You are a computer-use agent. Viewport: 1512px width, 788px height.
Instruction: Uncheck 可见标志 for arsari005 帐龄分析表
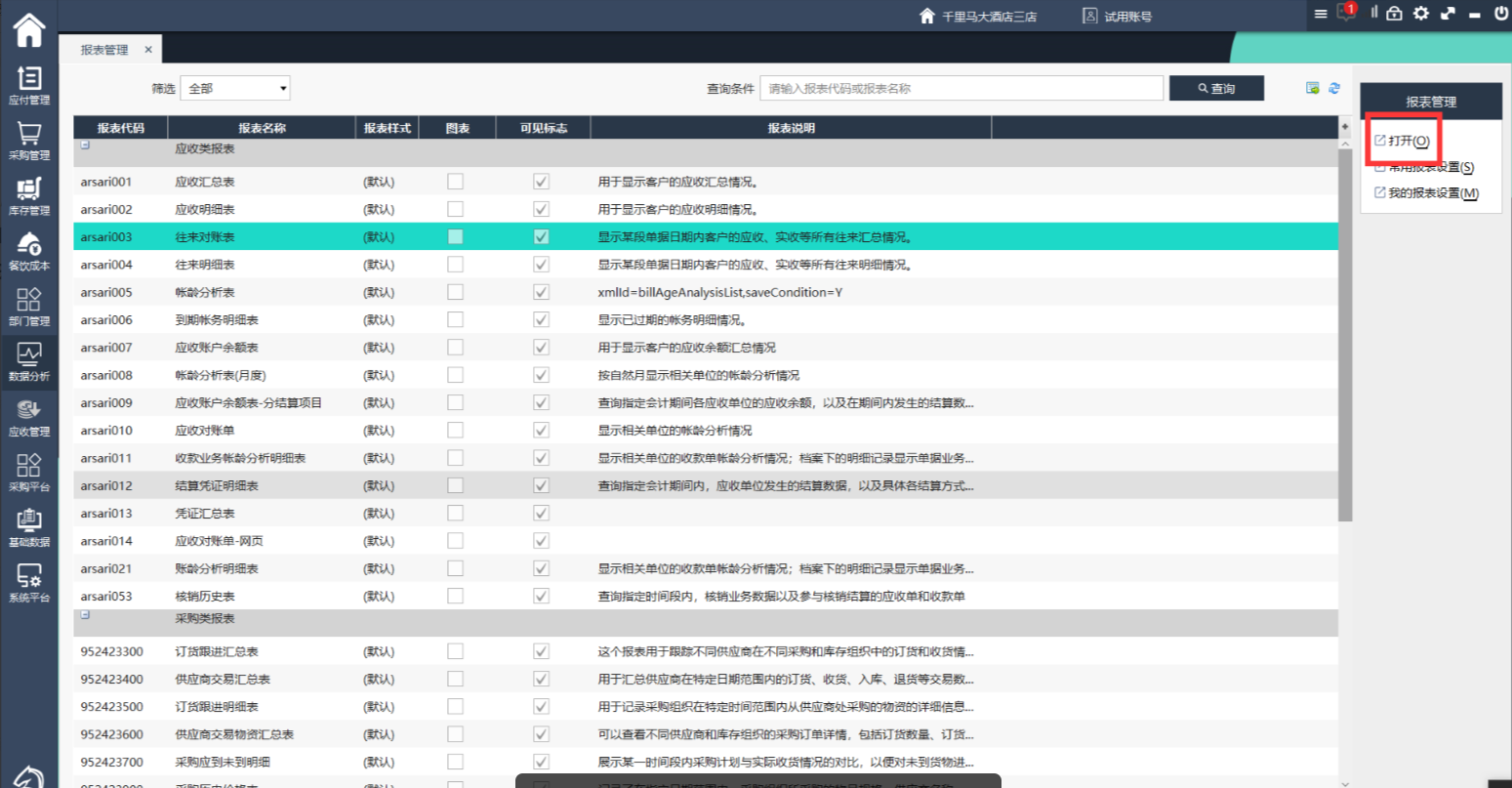tap(542, 292)
